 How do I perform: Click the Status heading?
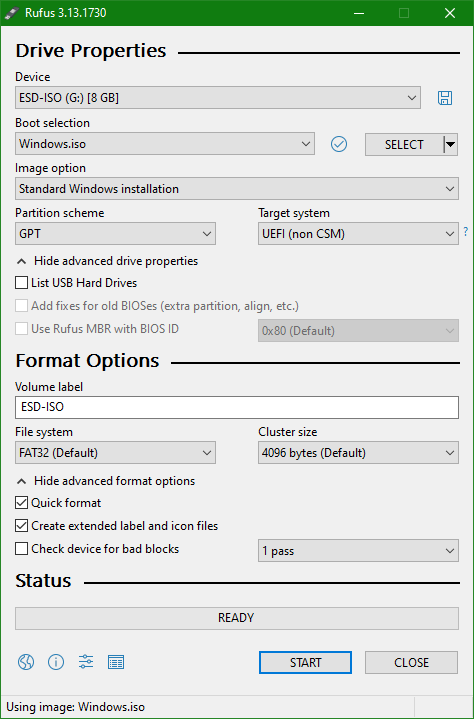click(43, 581)
